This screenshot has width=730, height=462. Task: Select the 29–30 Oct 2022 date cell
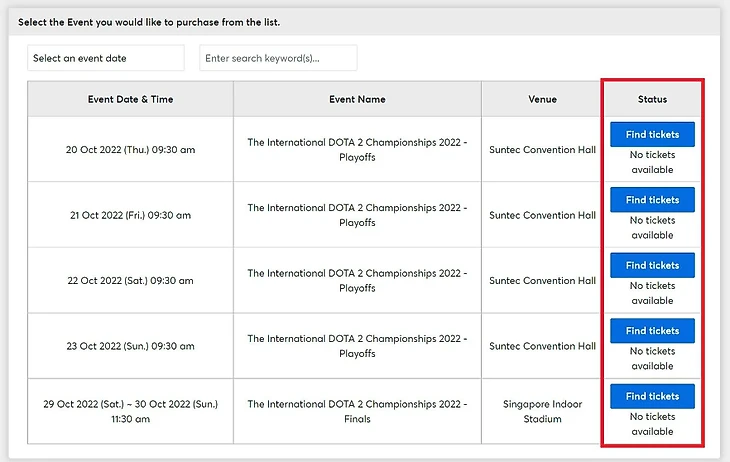coord(130,411)
